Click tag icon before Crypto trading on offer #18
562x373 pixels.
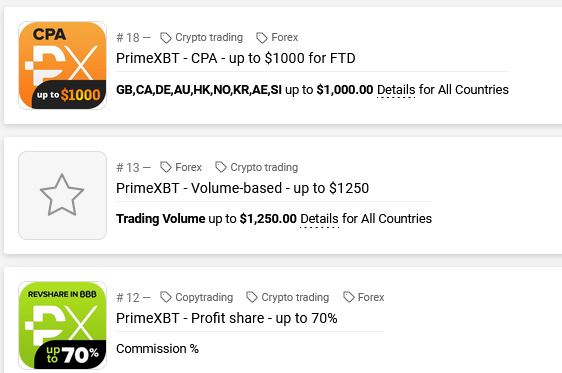166,38
